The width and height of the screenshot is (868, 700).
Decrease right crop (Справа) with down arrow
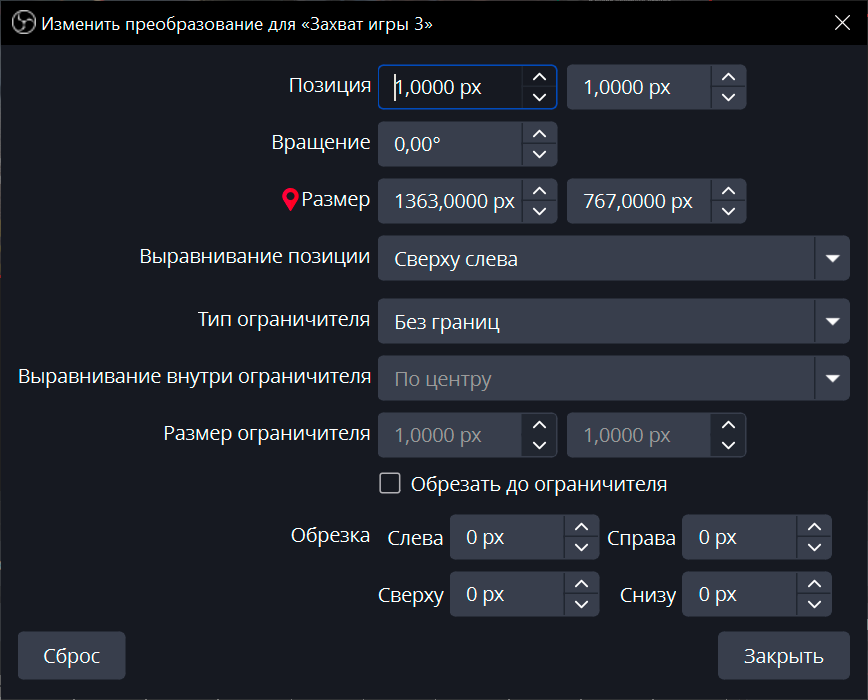(x=814, y=547)
